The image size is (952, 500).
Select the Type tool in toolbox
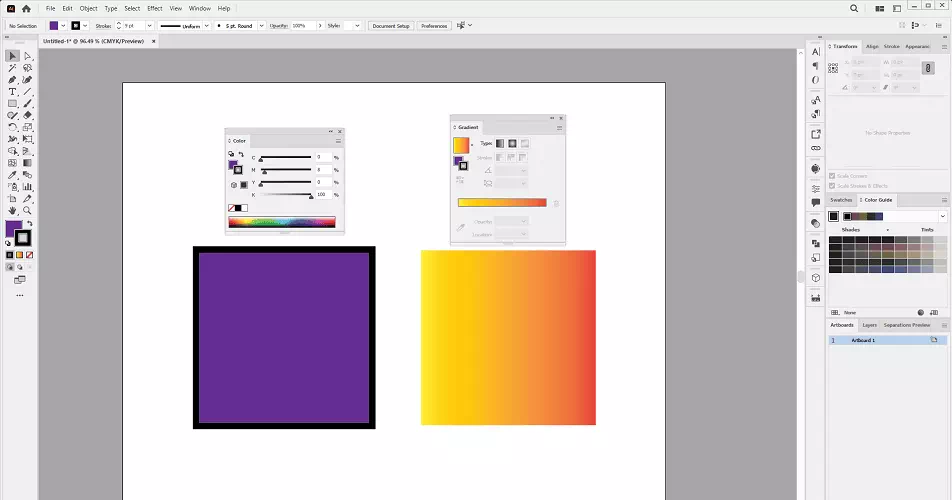click(12, 92)
